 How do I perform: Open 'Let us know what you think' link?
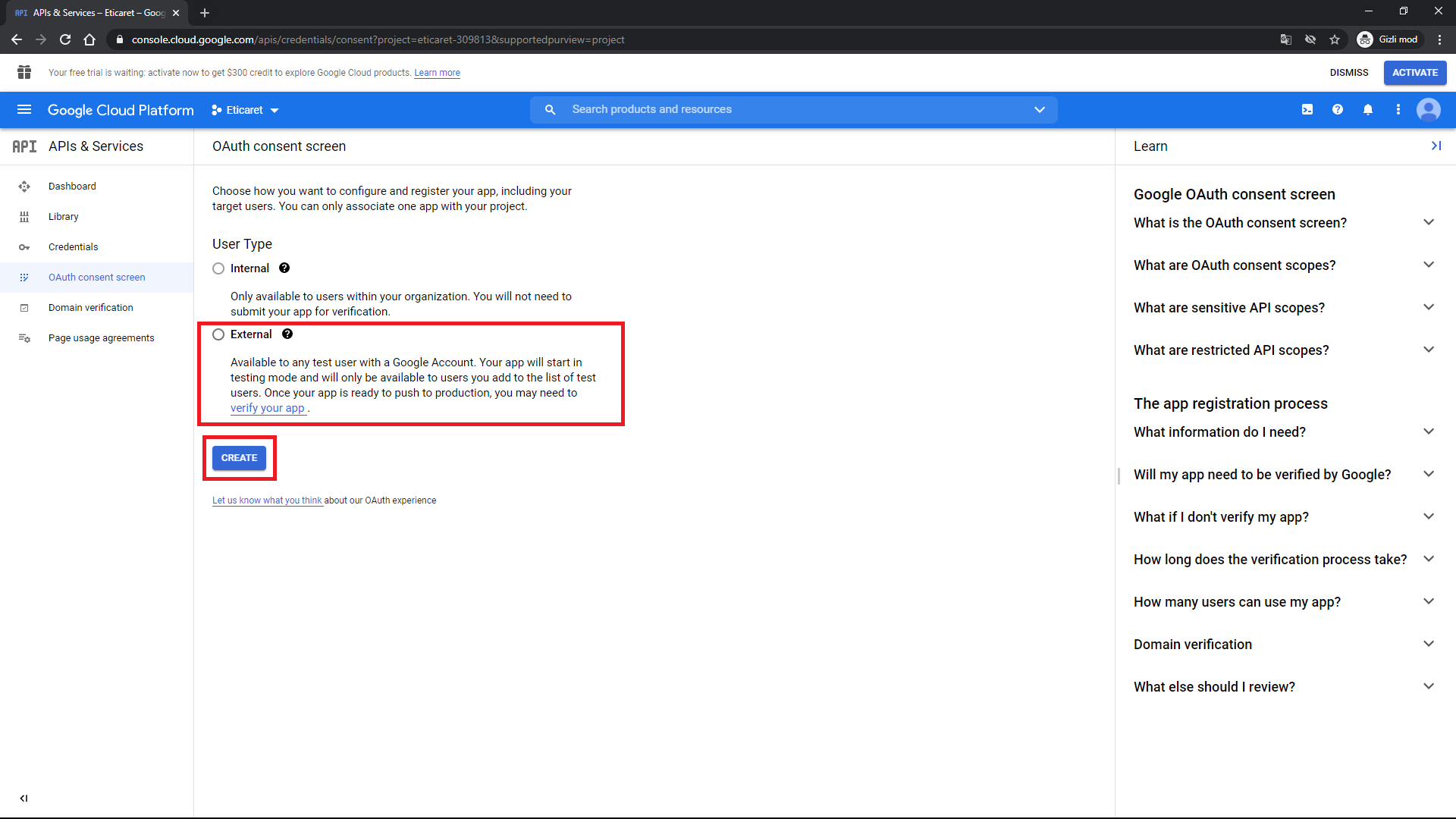tap(267, 500)
